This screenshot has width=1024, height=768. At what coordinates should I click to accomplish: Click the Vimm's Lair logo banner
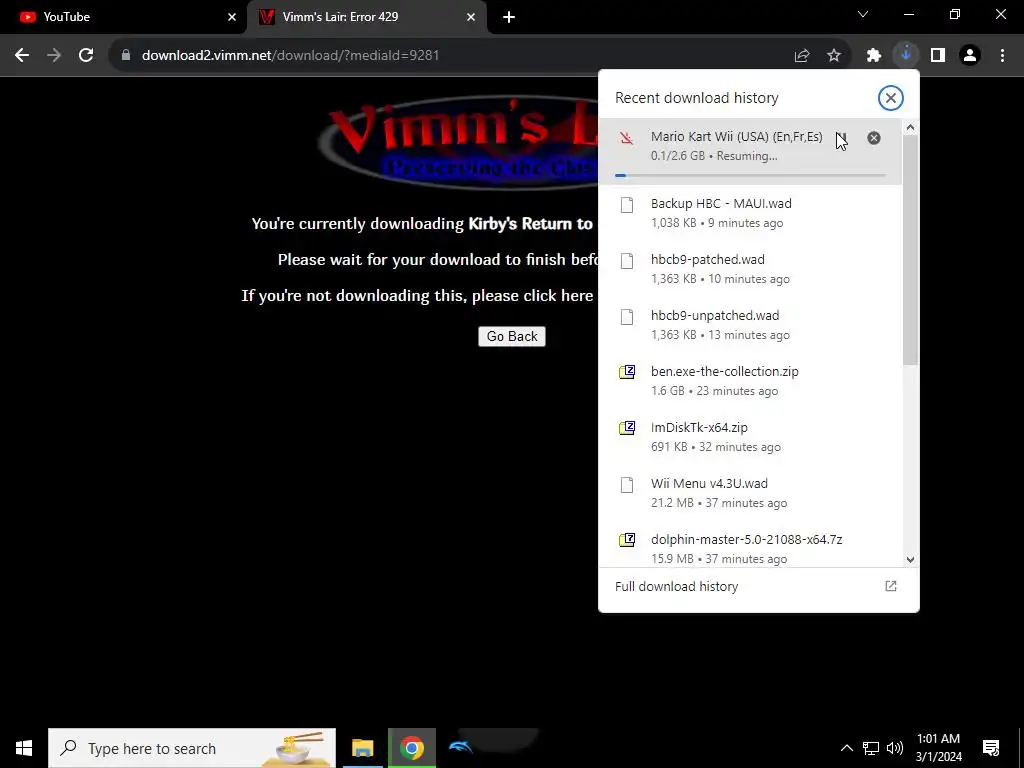457,142
